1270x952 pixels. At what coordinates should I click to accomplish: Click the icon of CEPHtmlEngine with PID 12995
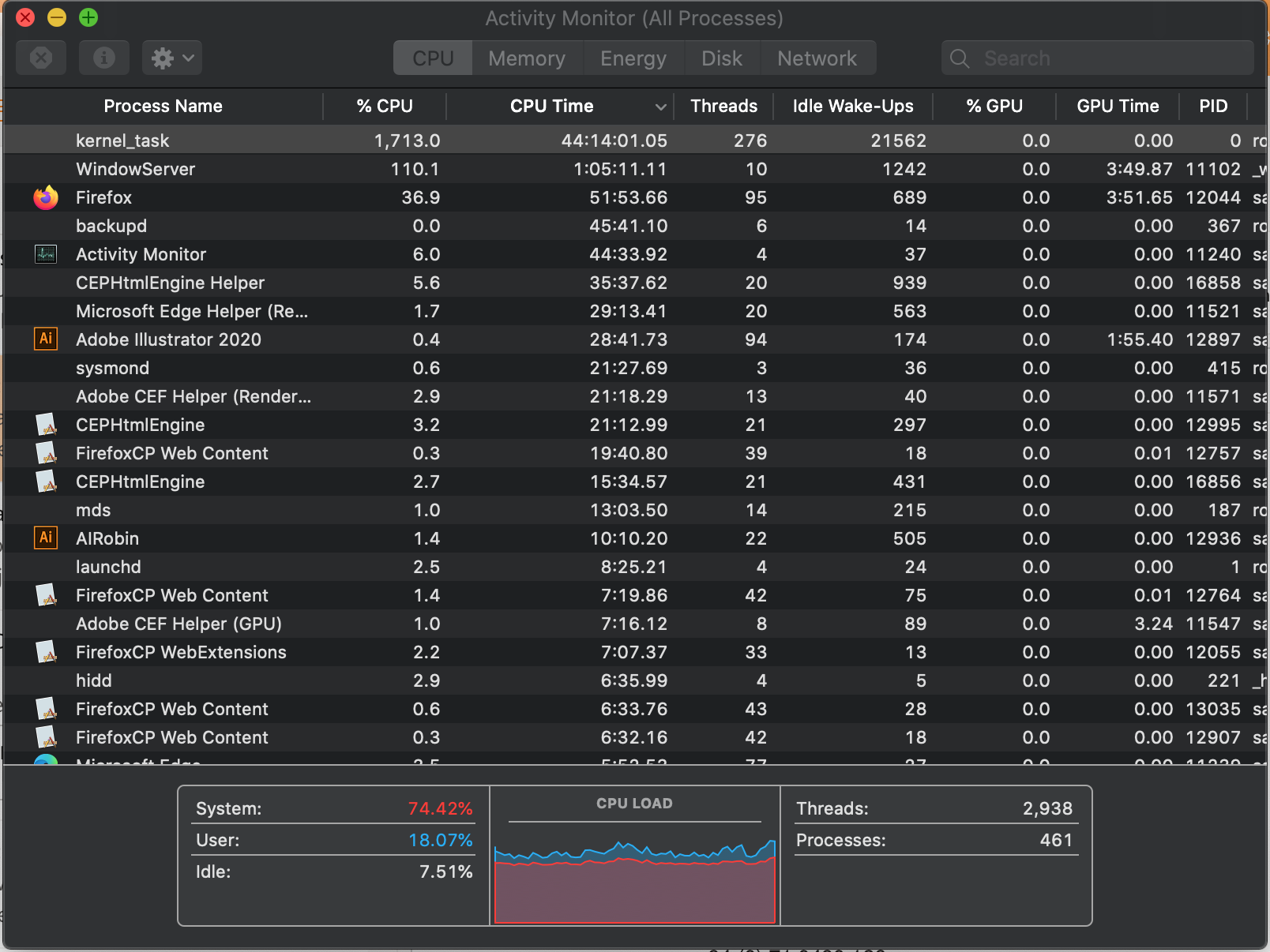pyautogui.click(x=46, y=425)
